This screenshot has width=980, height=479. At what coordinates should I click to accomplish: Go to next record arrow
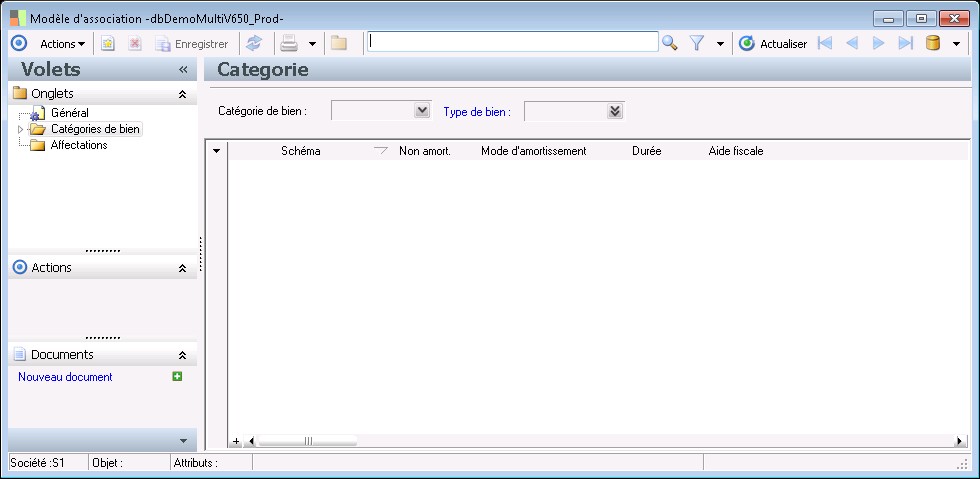(878, 43)
